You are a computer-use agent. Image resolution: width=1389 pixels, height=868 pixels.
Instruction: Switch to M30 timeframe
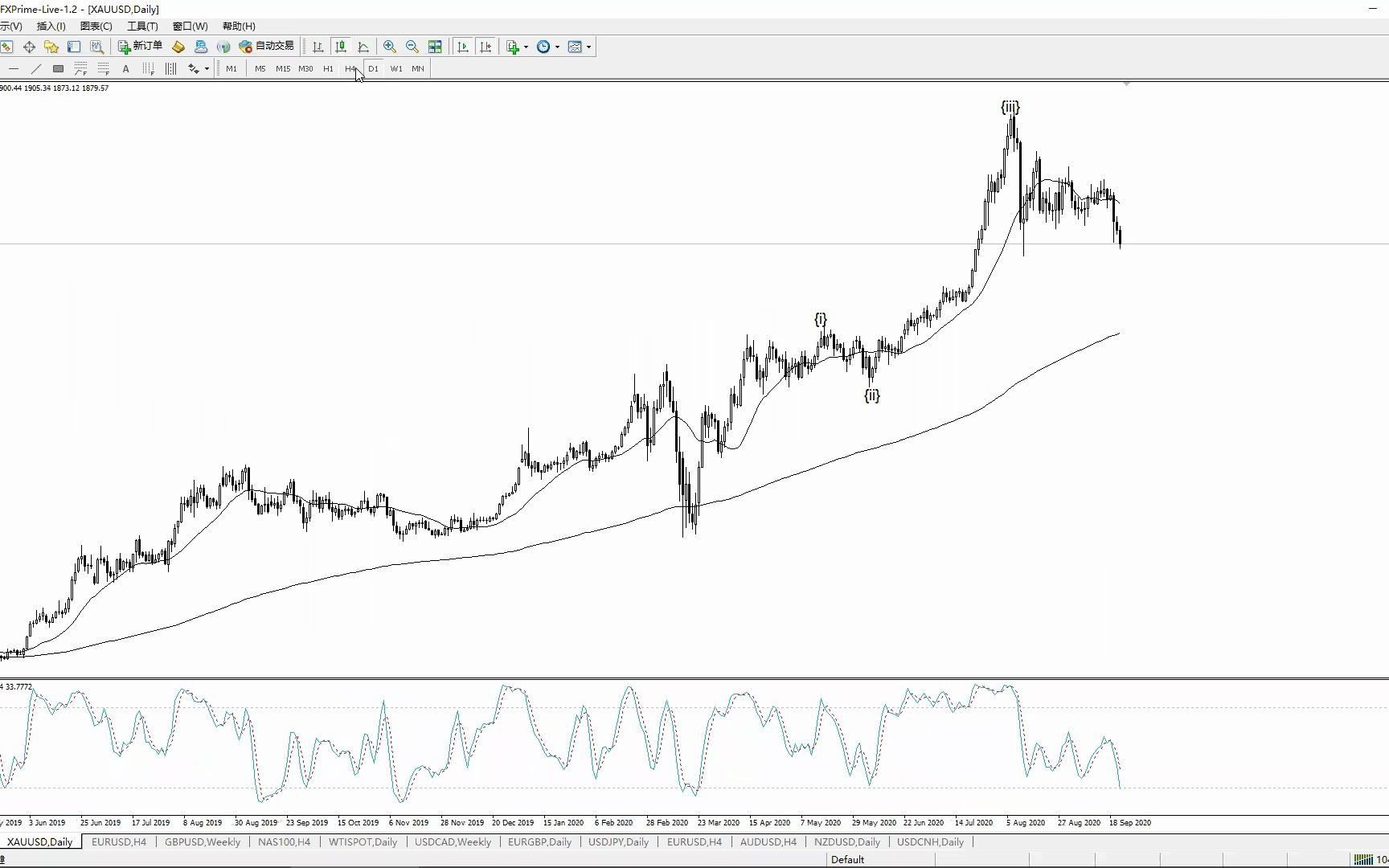305,68
